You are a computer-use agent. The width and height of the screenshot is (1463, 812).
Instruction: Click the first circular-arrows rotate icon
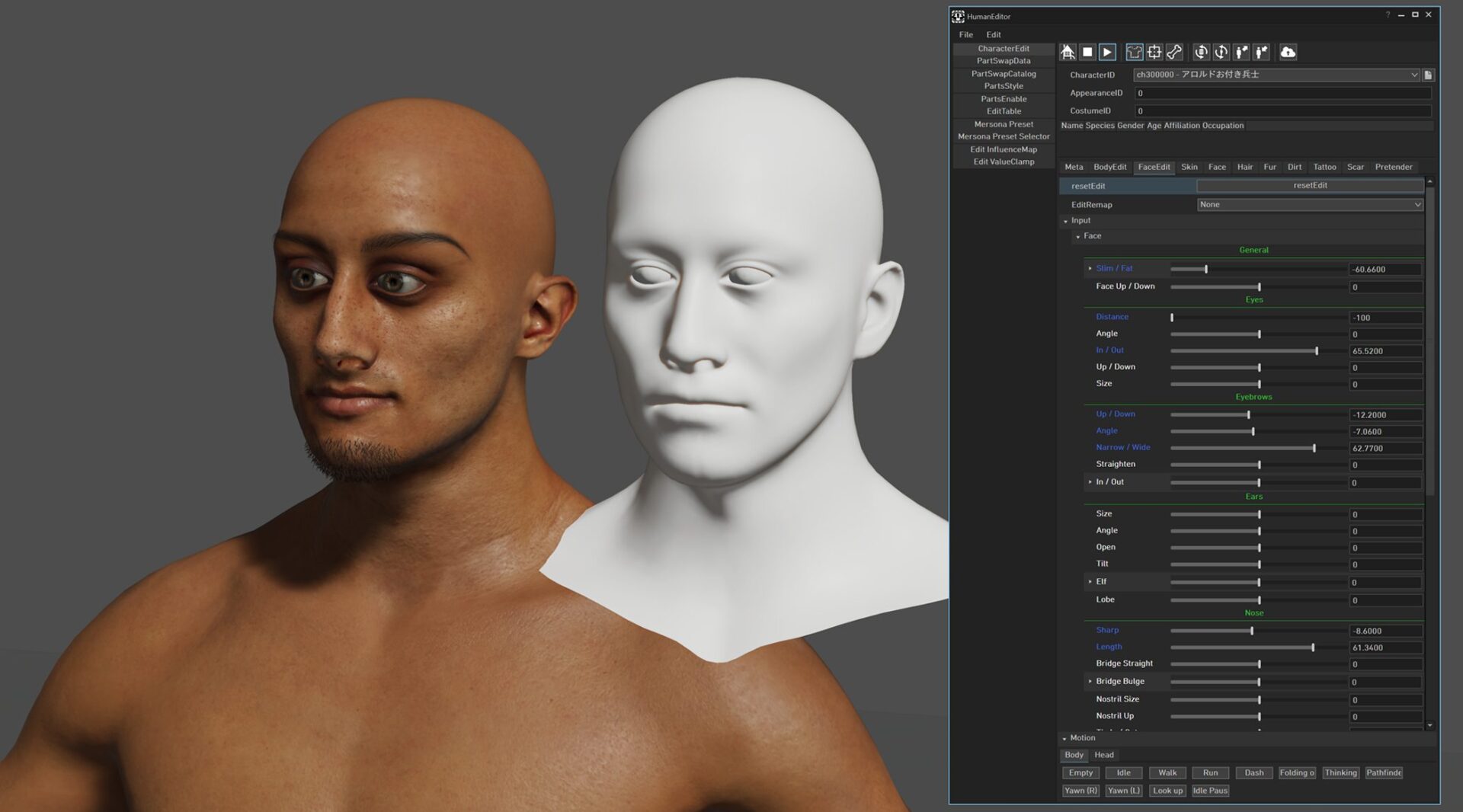[x=1201, y=52]
